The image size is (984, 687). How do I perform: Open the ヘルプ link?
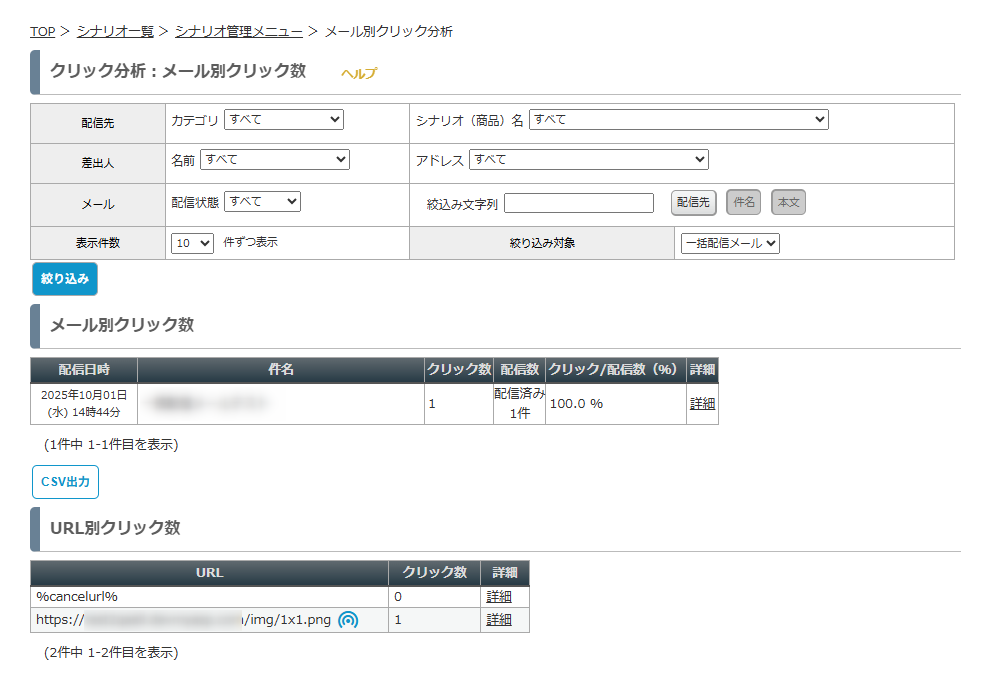tap(359, 73)
